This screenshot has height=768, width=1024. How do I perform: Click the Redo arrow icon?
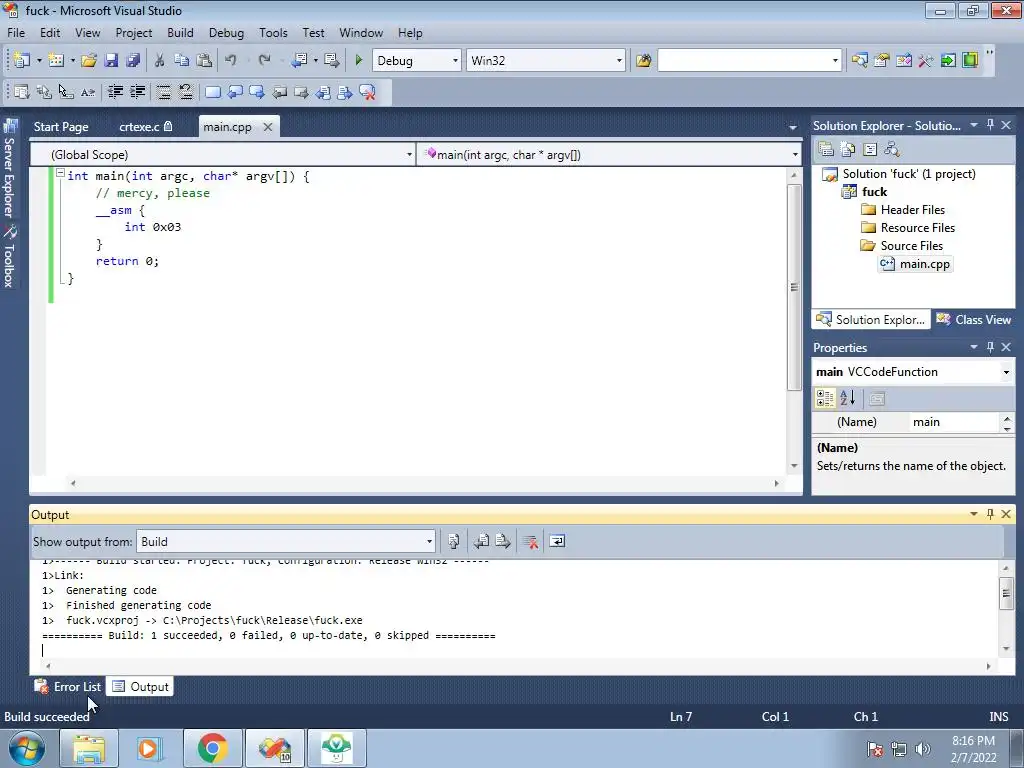coord(264,61)
